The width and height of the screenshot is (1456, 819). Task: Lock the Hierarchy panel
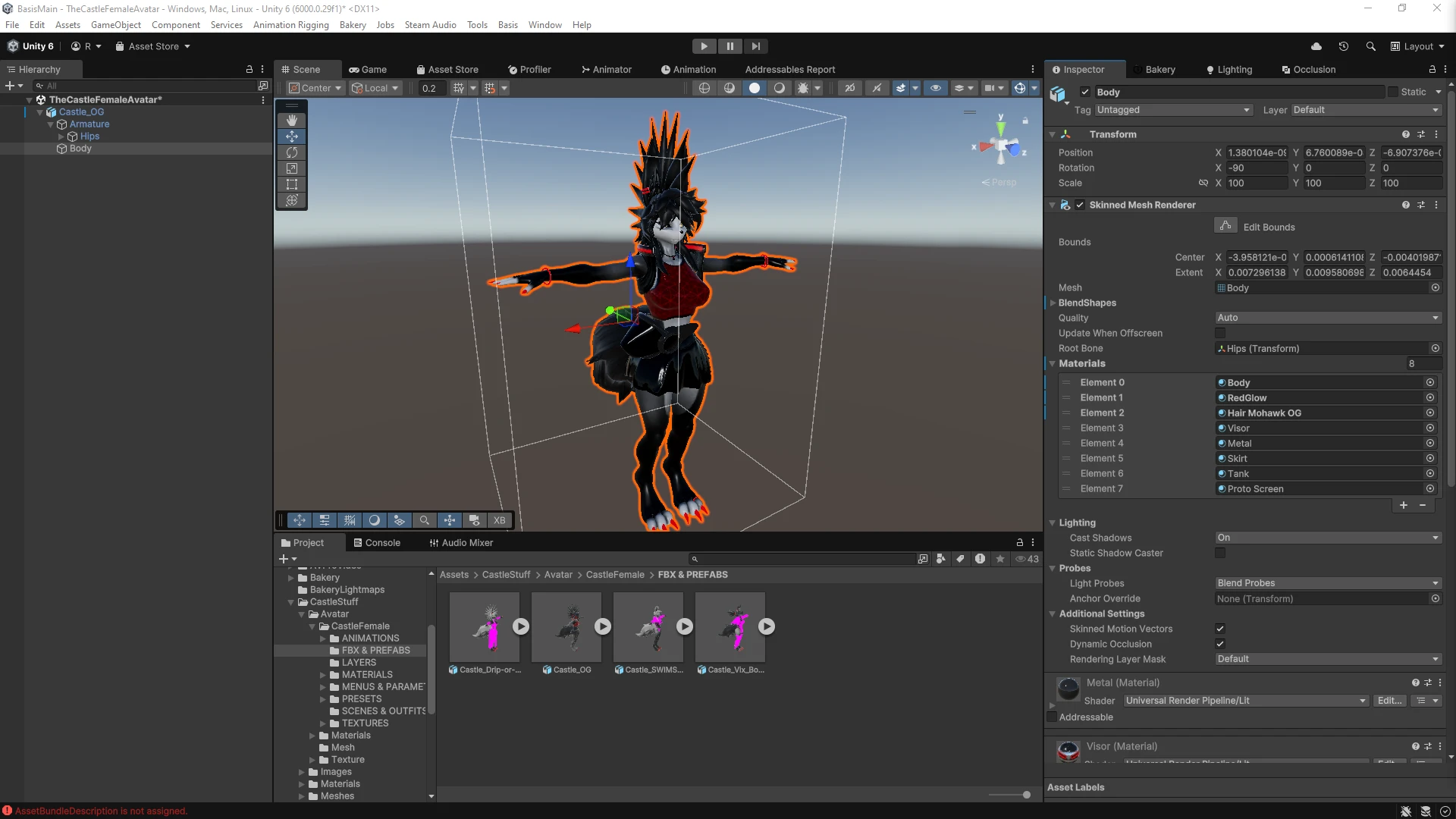[249, 69]
